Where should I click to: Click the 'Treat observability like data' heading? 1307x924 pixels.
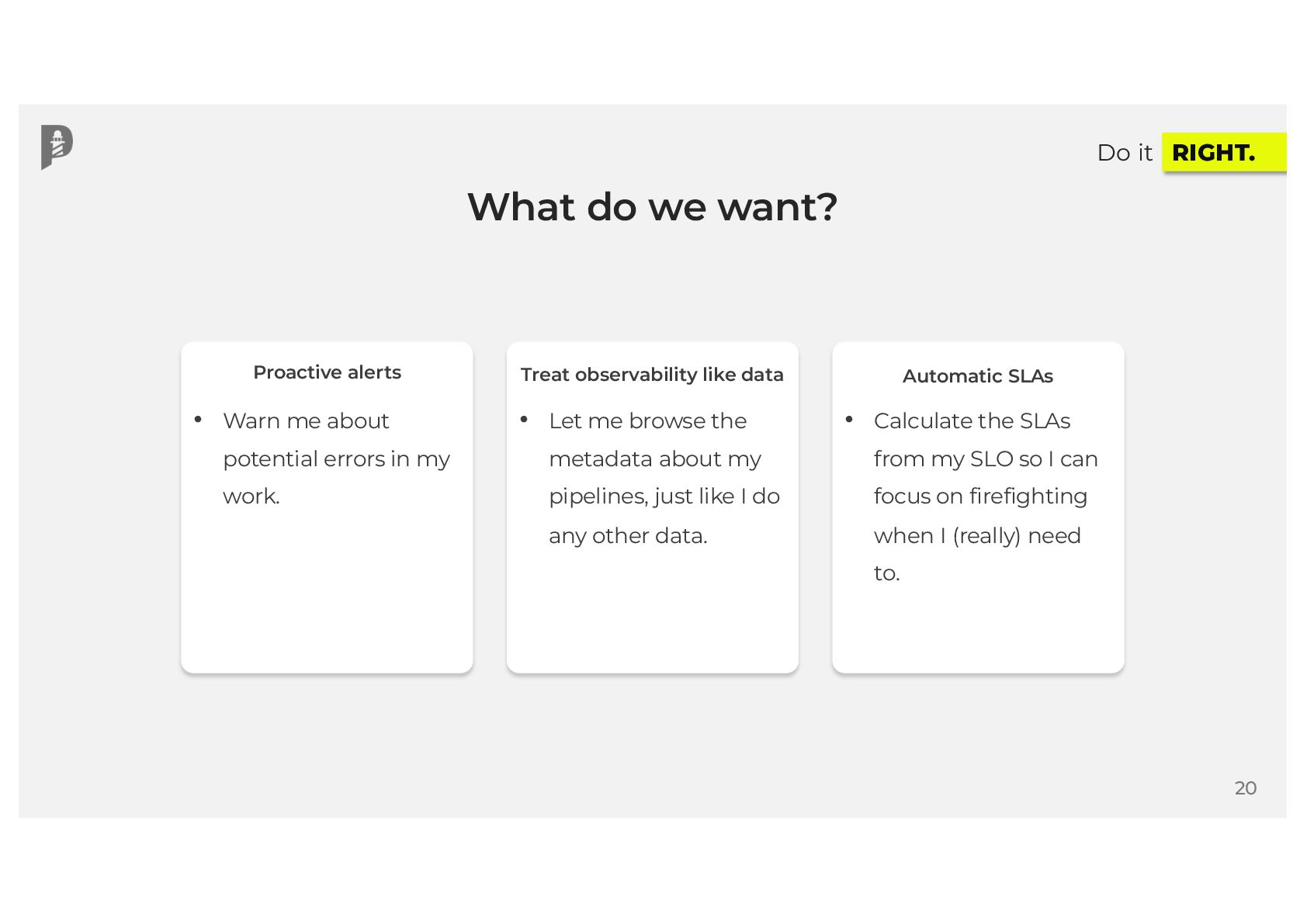coord(652,375)
